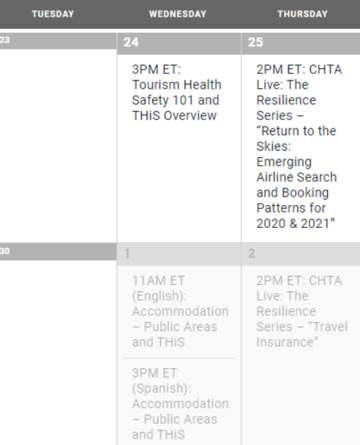
Task: Click empty area below Travel Insurance event
Action: (x=301, y=397)
